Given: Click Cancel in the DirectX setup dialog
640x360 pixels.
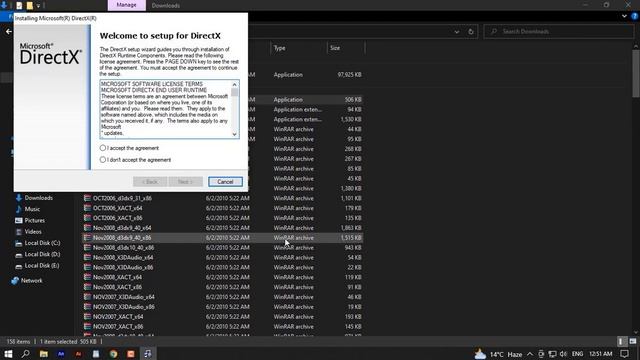Looking at the screenshot, I should (225, 182).
